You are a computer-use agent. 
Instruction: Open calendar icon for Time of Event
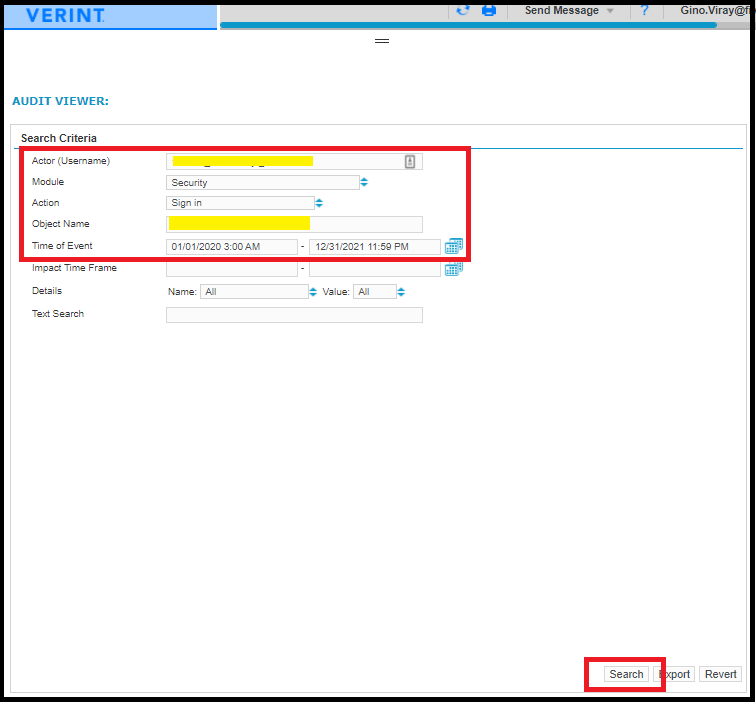[x=454, y=246]
